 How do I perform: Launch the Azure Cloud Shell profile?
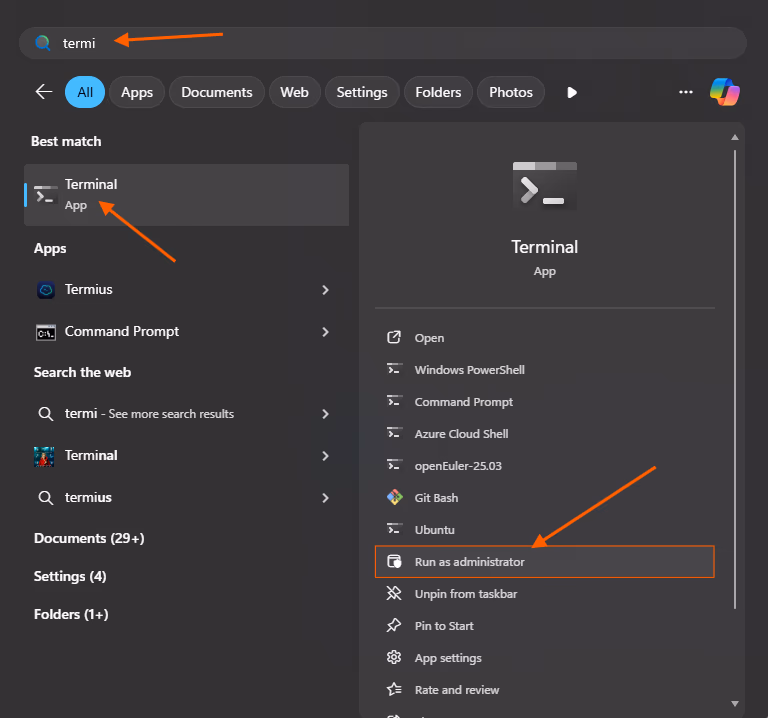(545, 434)
